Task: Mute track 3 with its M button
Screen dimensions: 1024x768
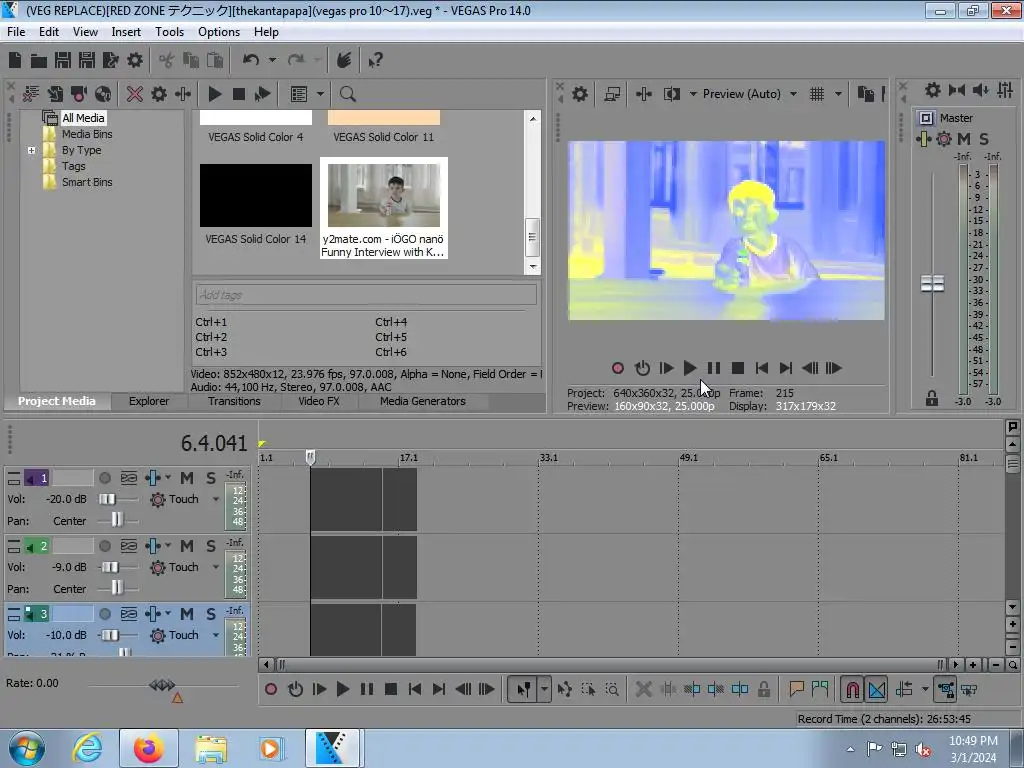Action: click(x=187, y=614)
